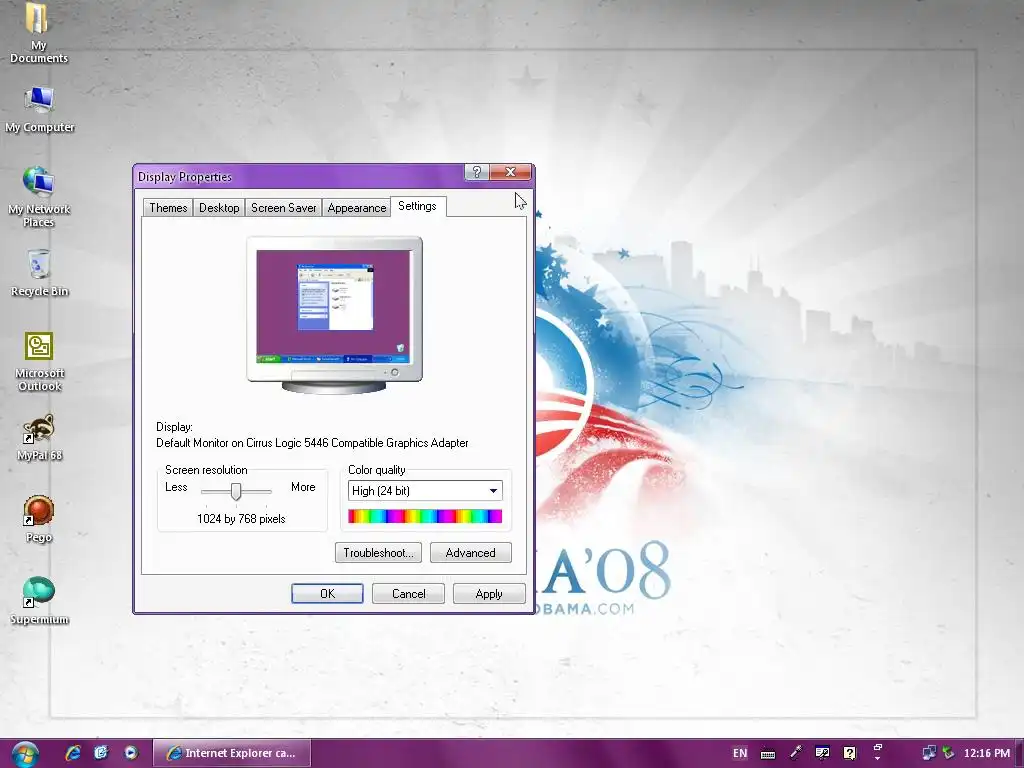Image resolution: width=1024 pixels, height=768 pixels.
Task: Select the Recycle Bin icon
Action: pos(39,273)
